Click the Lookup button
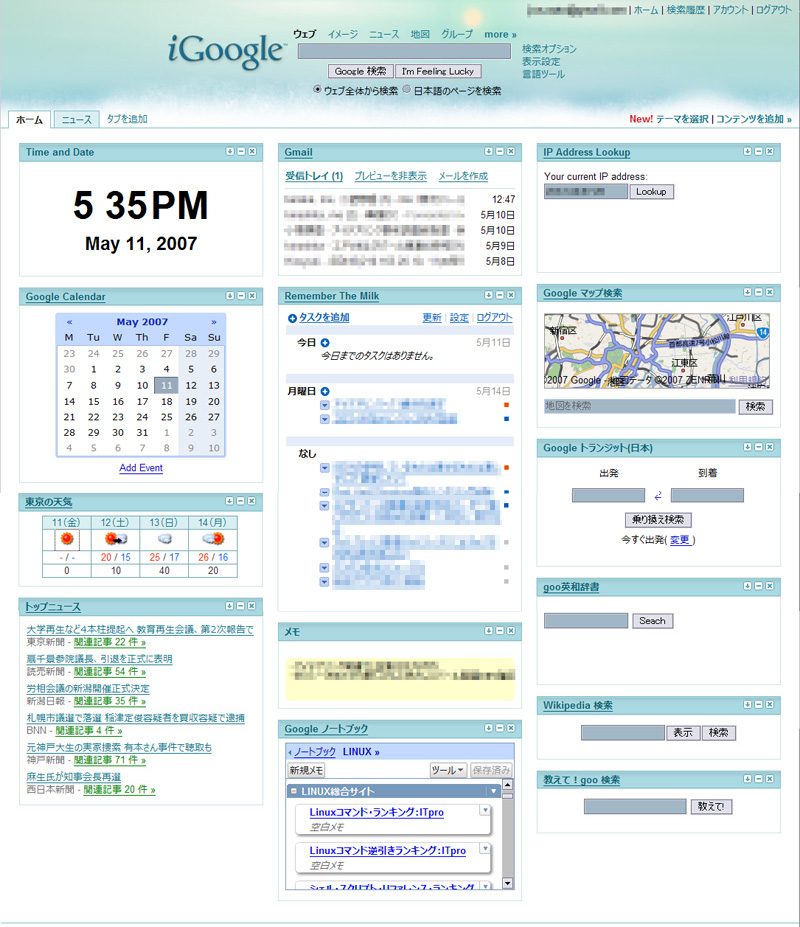 tap(652, 192)
